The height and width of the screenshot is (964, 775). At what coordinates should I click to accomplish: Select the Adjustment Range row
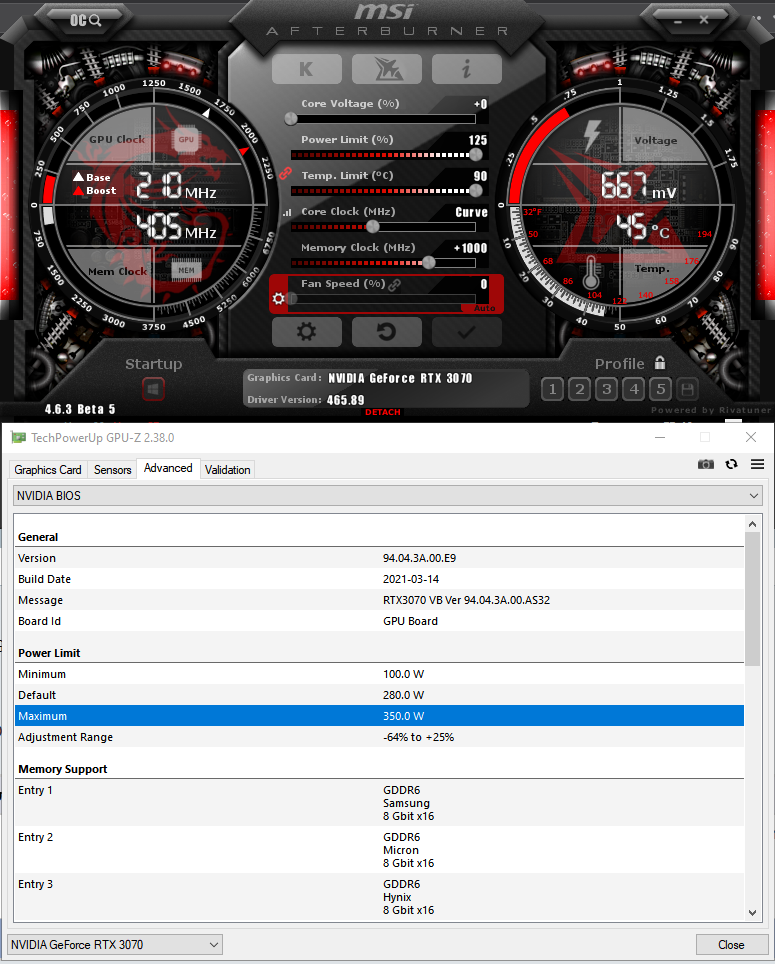click(379, 737)
